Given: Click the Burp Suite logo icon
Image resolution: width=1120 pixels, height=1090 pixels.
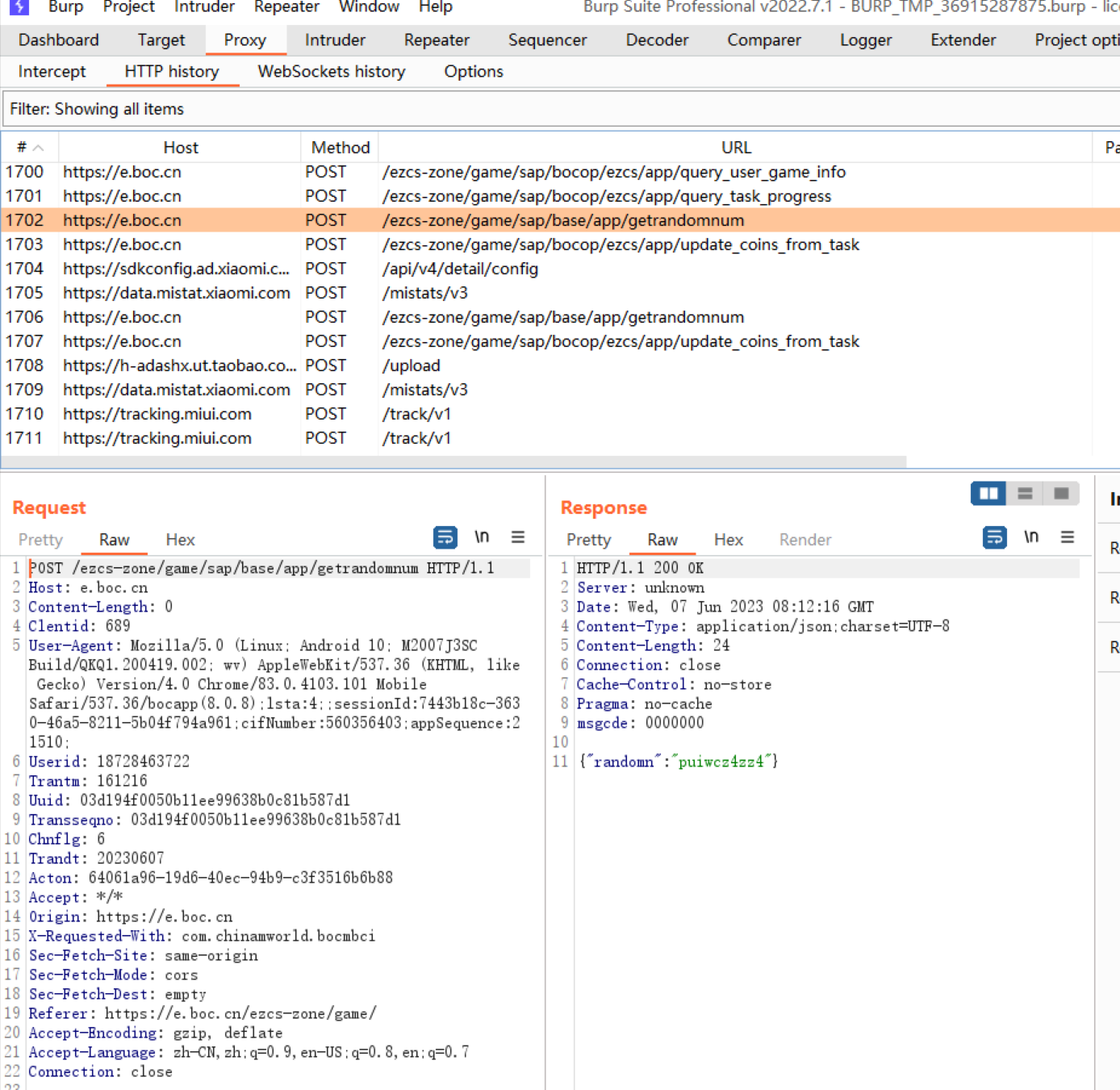Looking at the screenshot, I should point(19,7).
